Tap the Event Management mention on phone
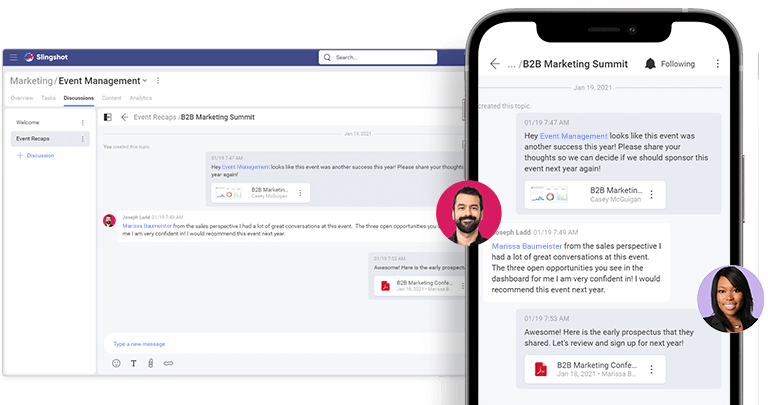Viewport: 768px width, 405px height. (x=574, y=136)
